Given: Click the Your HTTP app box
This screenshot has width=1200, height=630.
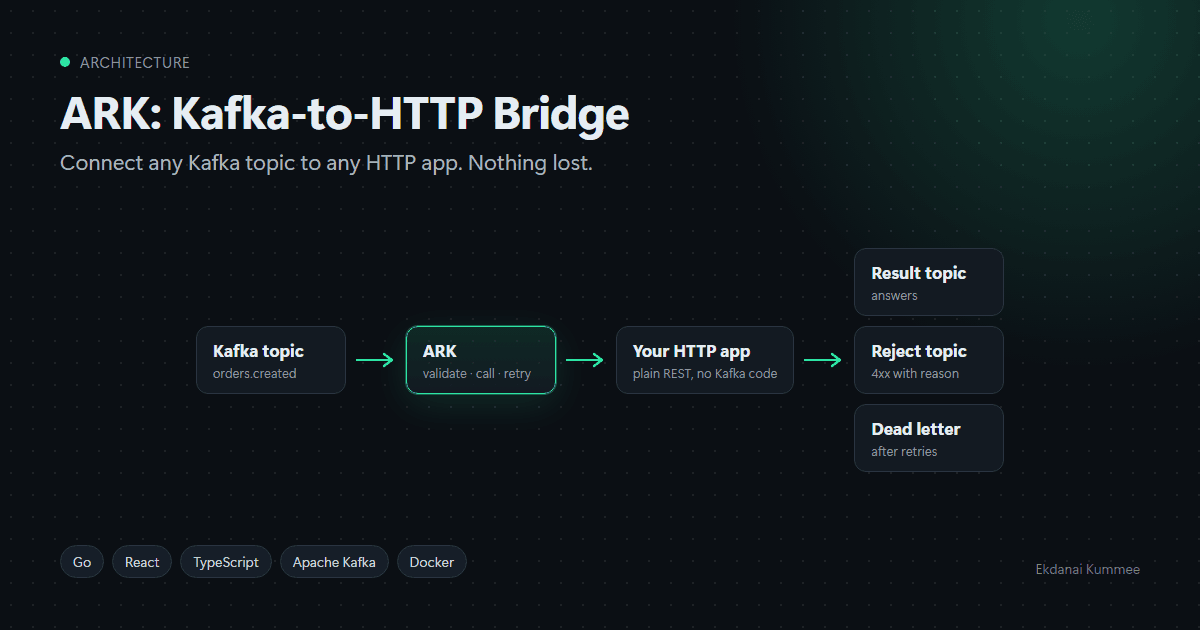Looking at the screenshot, I should [x=705, y=360].
